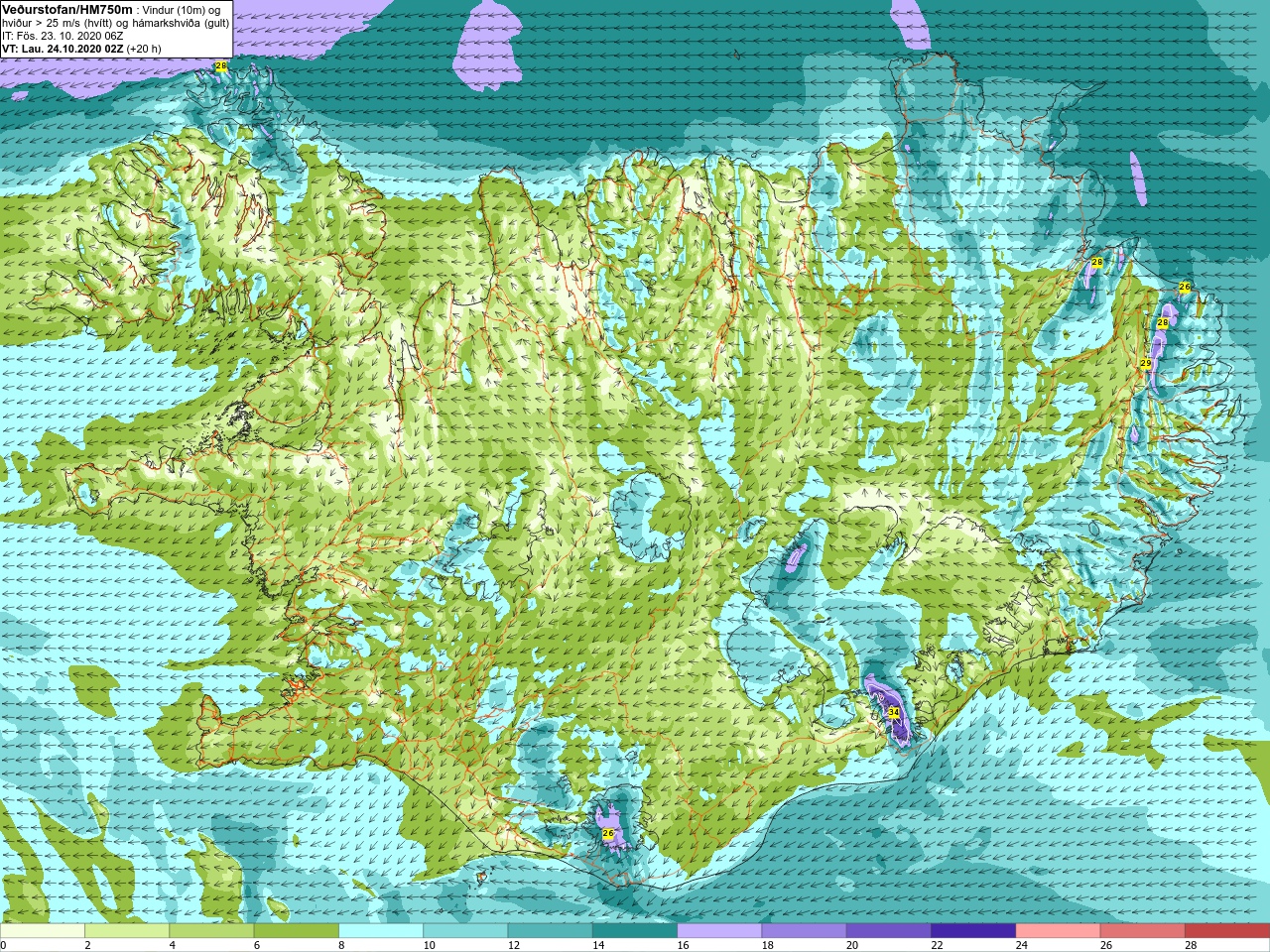The image size is (1270, 952).
Task: Click the '8' value on the legend scale
Action: coord(342,945)
